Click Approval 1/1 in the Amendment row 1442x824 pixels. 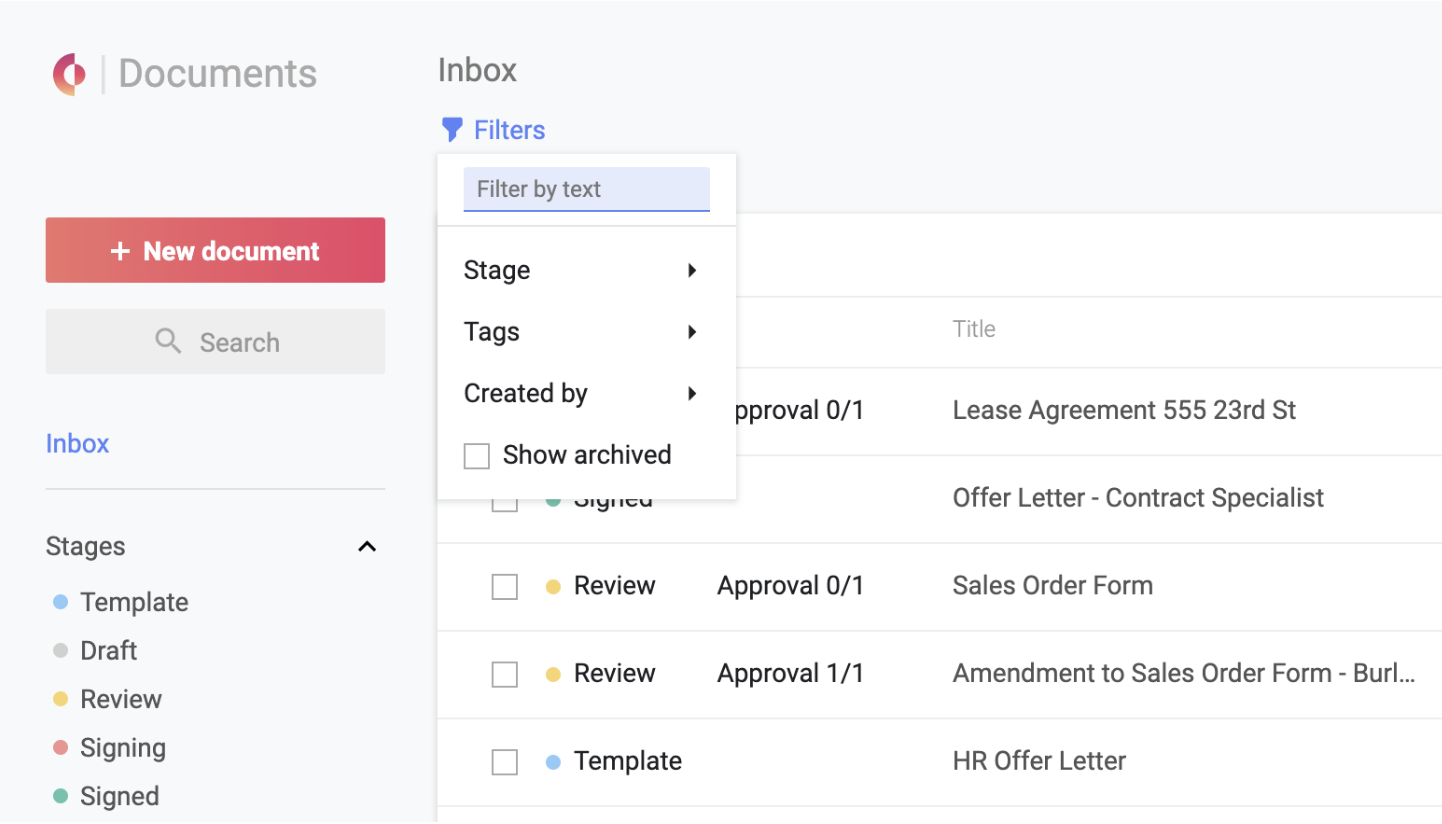790,673
